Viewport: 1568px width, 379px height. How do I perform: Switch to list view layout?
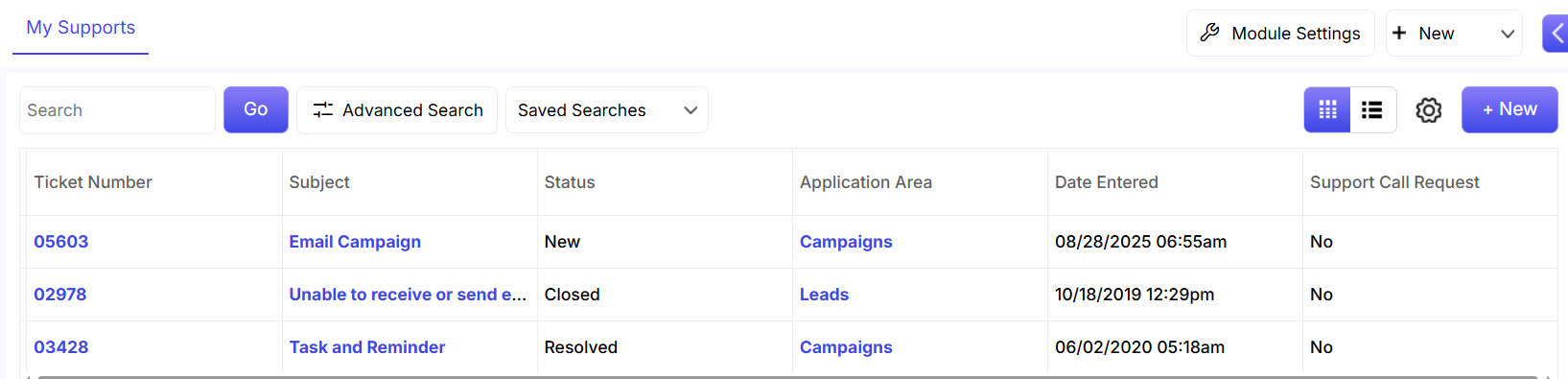[1372, 110]
